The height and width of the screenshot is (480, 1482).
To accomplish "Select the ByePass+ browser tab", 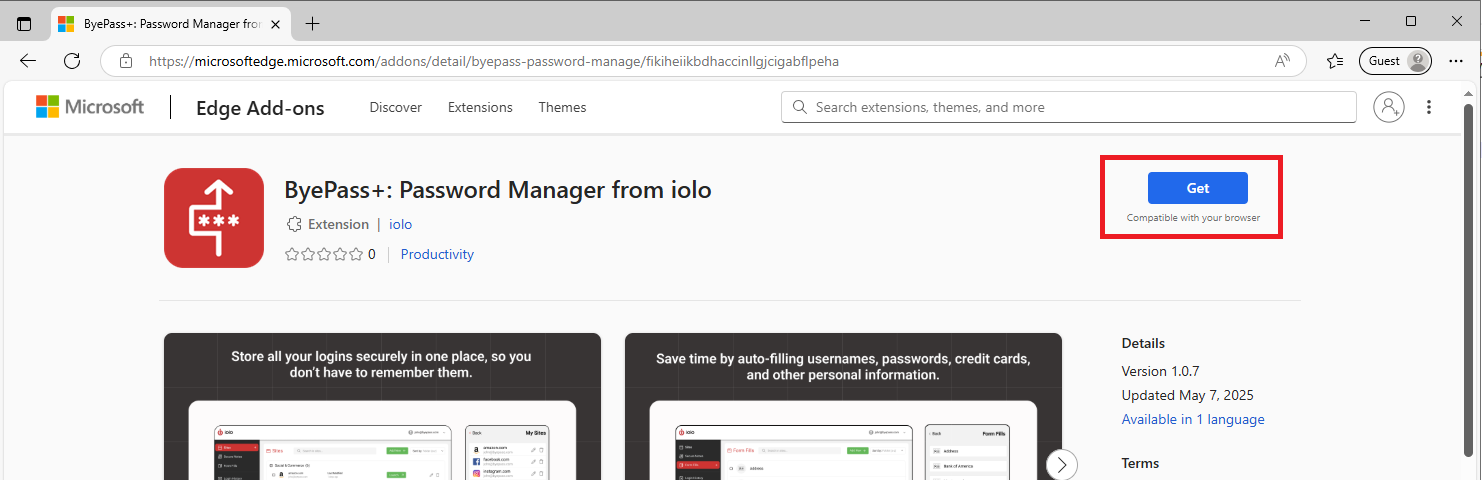I will coord(170,23).
